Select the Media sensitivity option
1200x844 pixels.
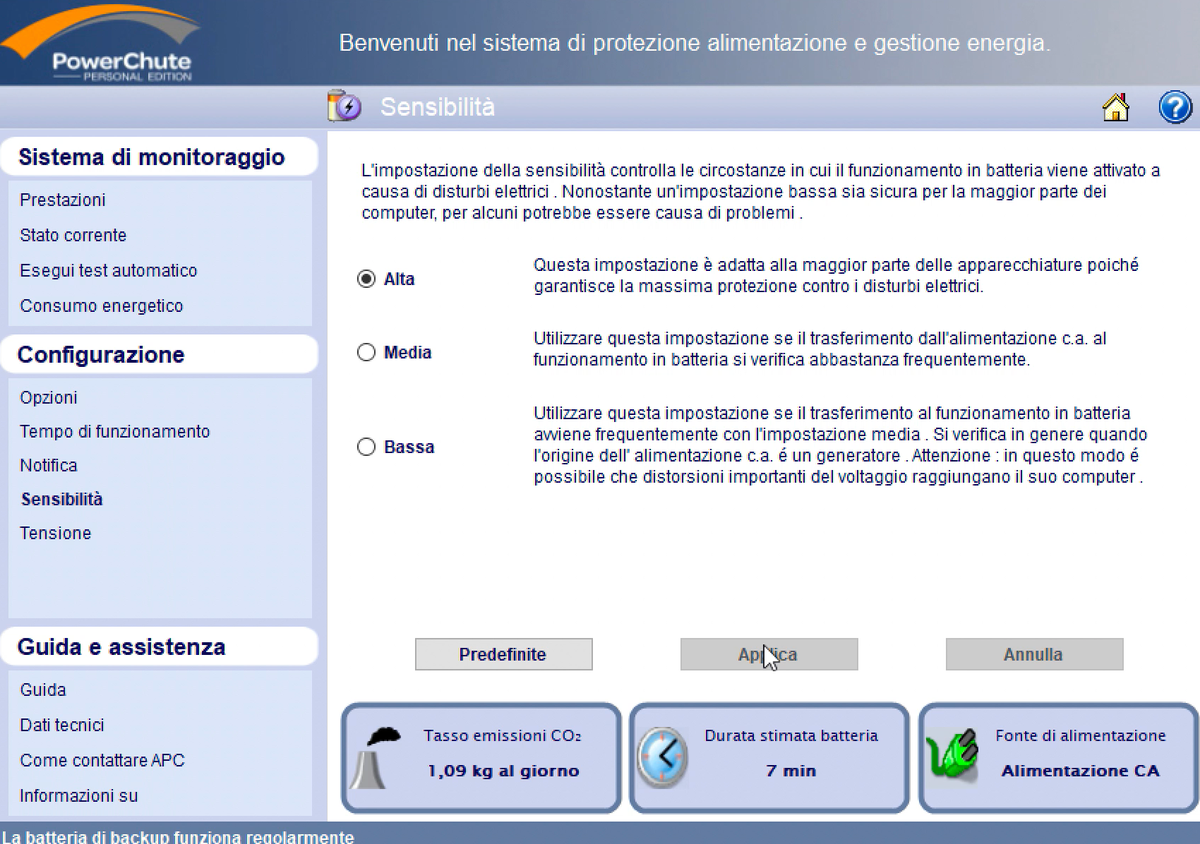(366, 352)
